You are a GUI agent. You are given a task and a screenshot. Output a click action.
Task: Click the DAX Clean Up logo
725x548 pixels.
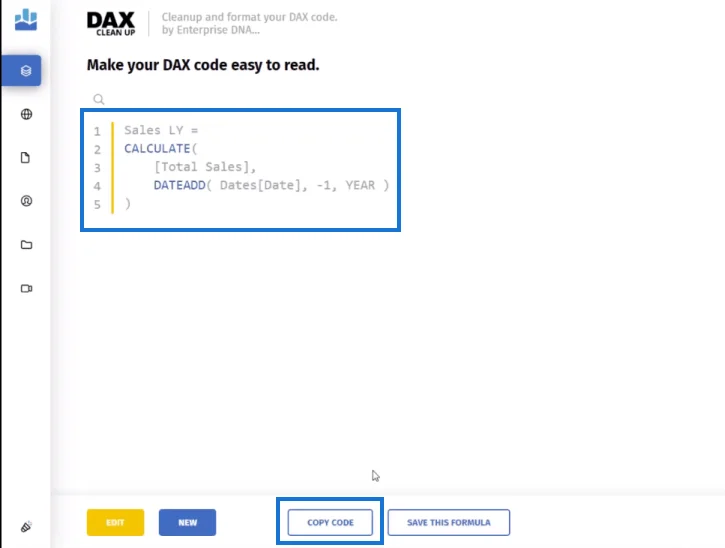coord(111,23)
